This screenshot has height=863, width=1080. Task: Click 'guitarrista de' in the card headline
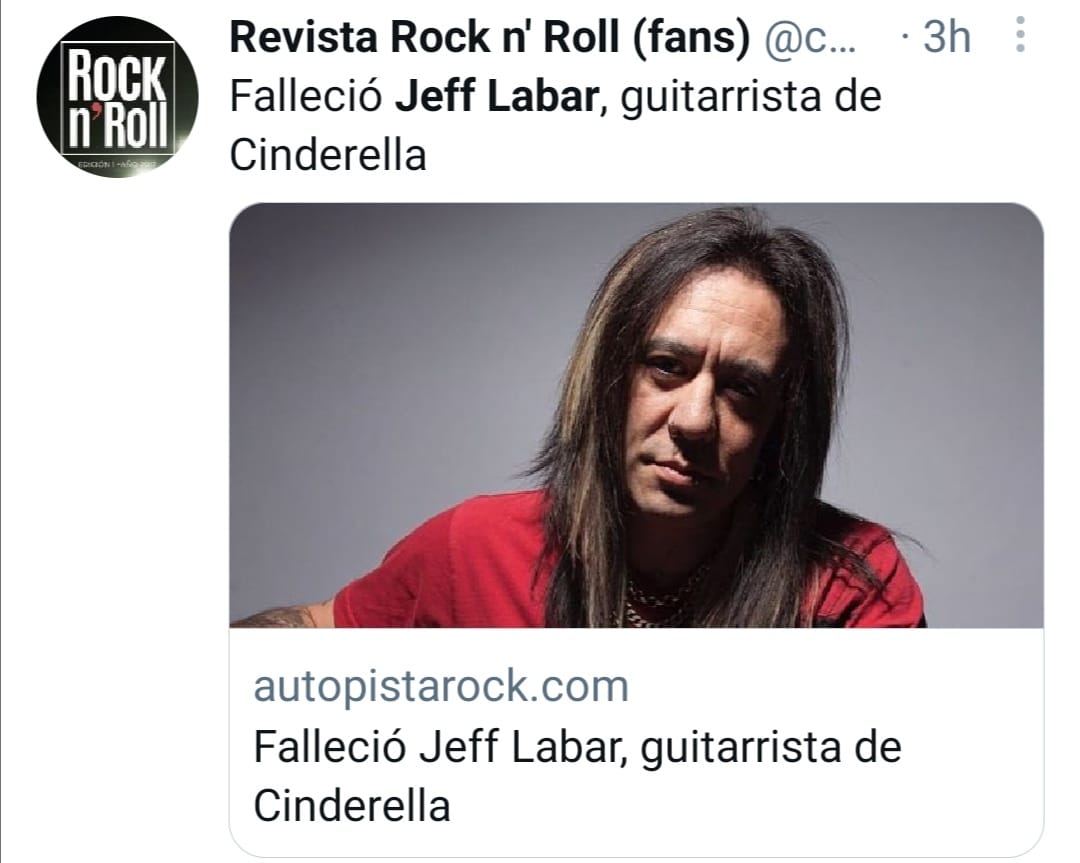[771, 748]
